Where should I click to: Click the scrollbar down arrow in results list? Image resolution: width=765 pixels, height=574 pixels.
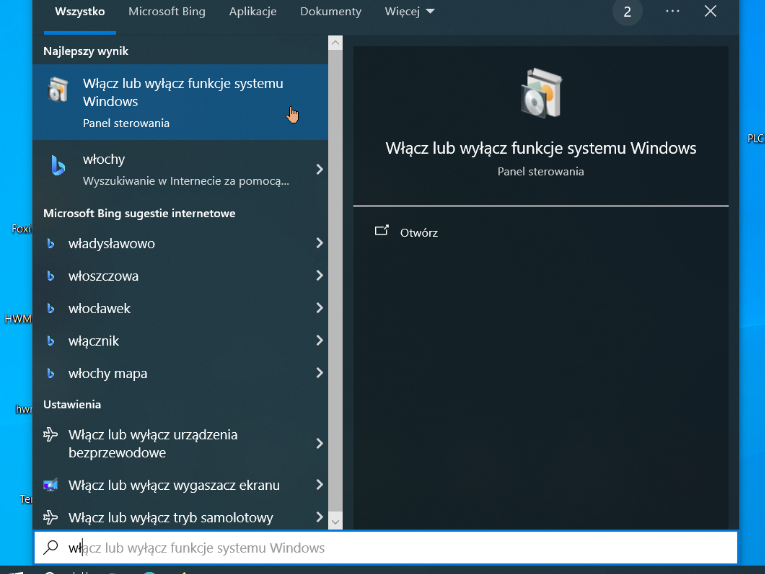click(x=335, y=521)
